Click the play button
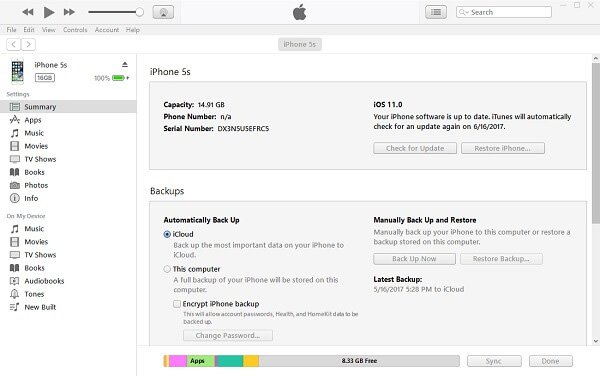600x376 pixels. point(49,12)
